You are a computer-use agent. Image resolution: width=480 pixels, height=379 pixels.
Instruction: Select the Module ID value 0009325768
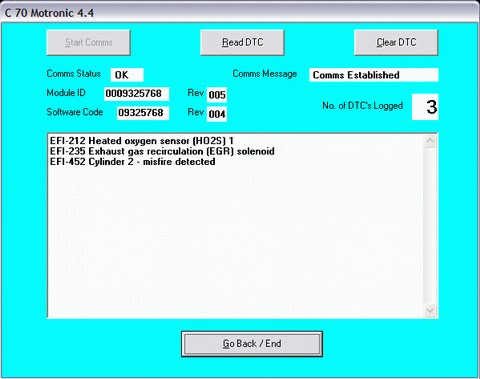(136, 94)
